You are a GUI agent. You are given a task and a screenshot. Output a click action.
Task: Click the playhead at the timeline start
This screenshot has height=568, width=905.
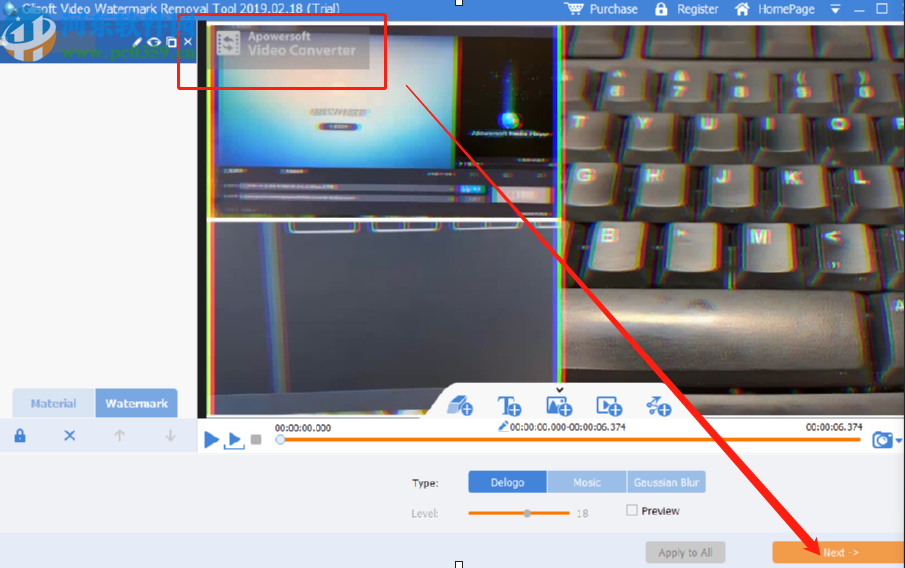click(280, 440)
